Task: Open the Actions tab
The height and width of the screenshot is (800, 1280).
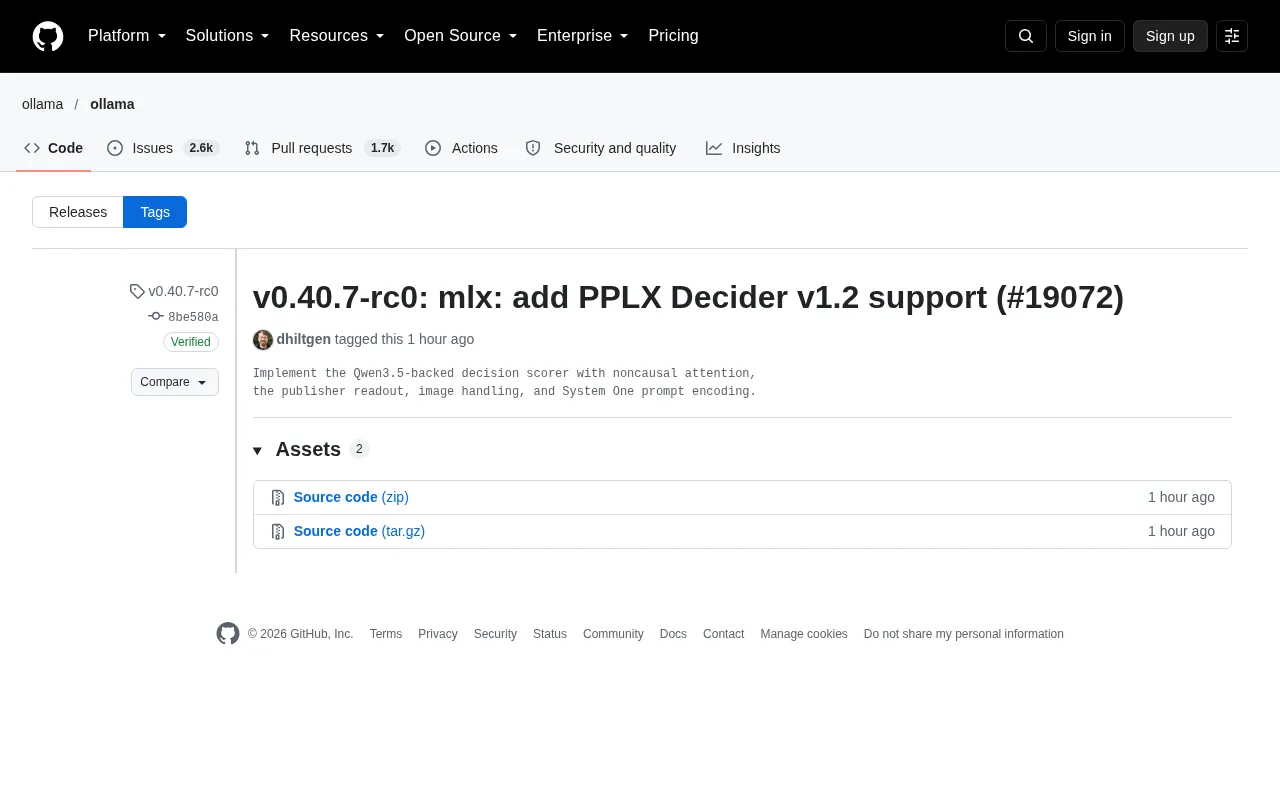Action: pyautogui.click(x=461, y=148)
